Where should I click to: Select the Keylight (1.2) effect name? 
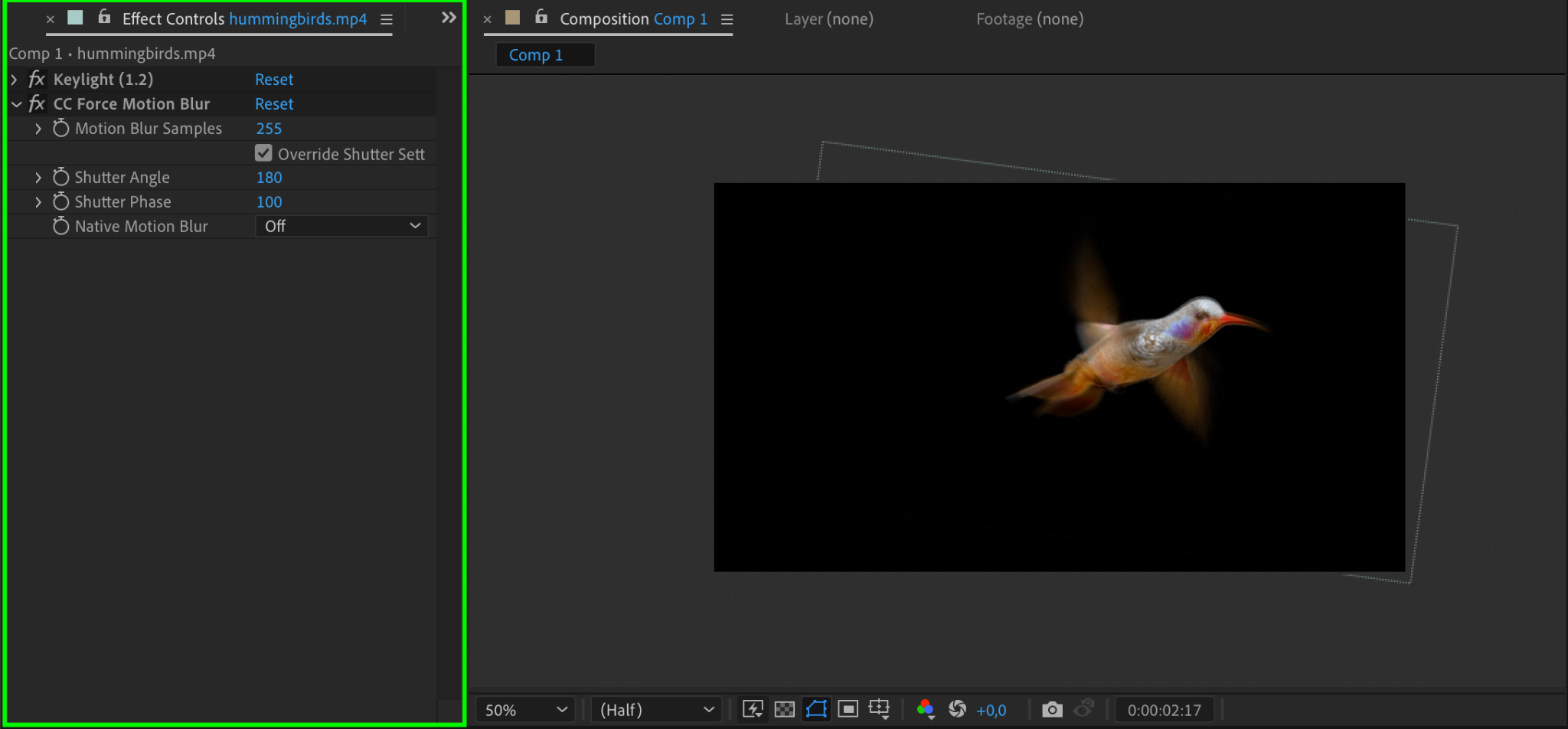103,79
